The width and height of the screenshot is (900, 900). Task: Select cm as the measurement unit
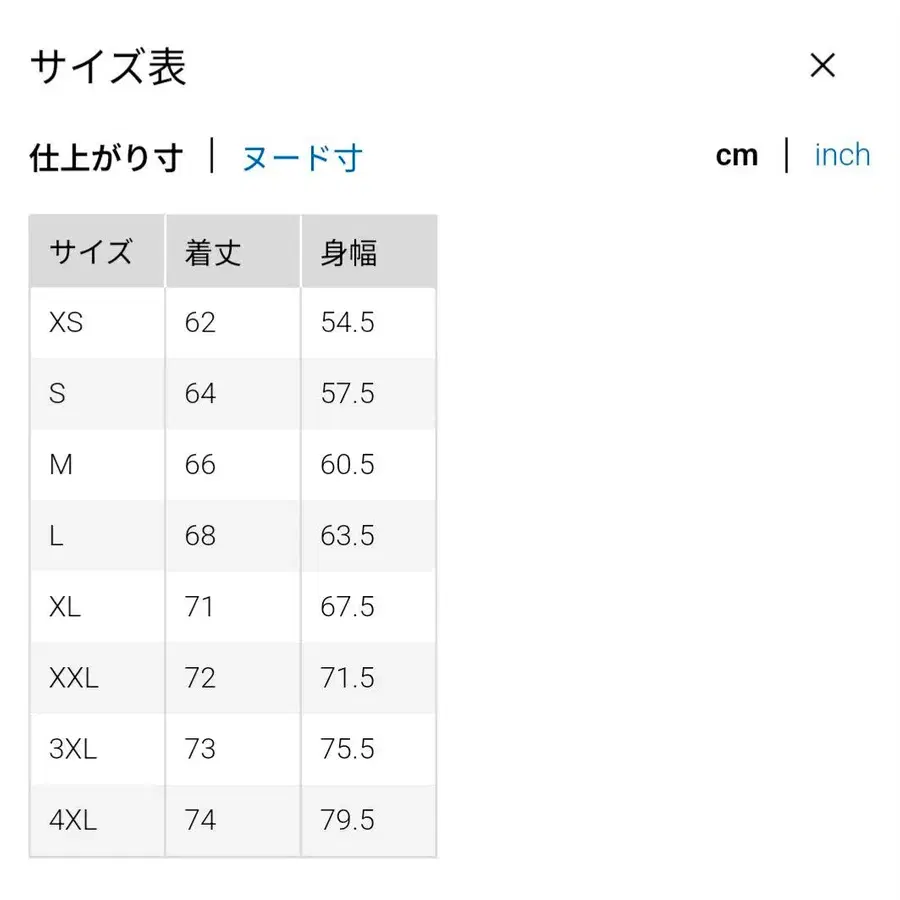[x=737, y=155]
